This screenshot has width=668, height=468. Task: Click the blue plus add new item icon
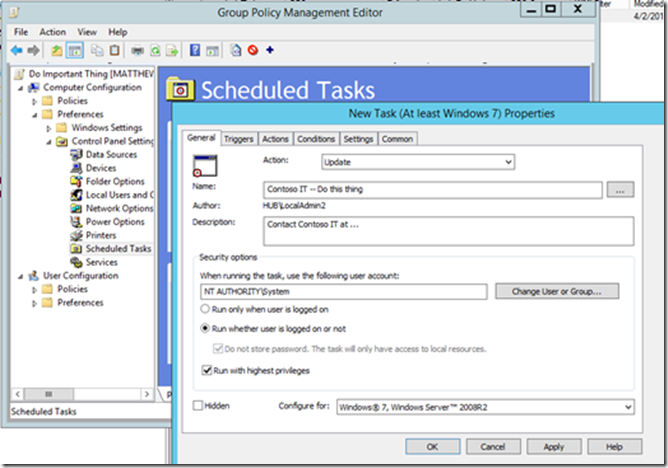click(270, 50)
